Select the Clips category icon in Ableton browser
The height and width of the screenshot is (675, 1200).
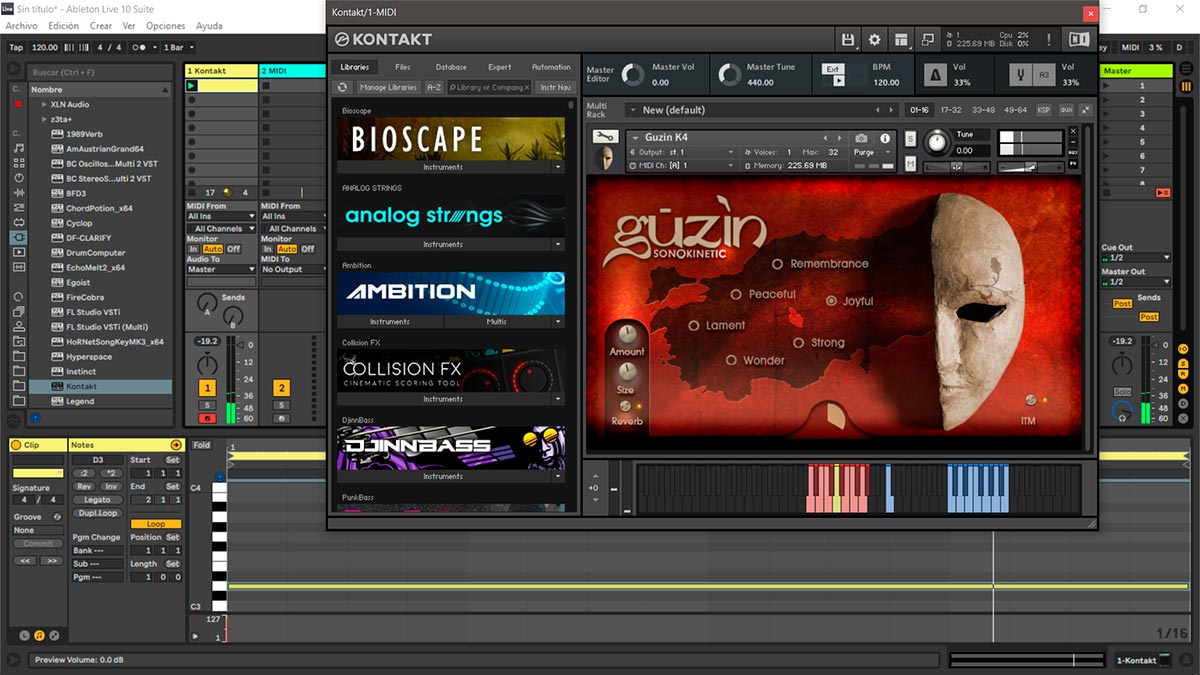point(19,252)
